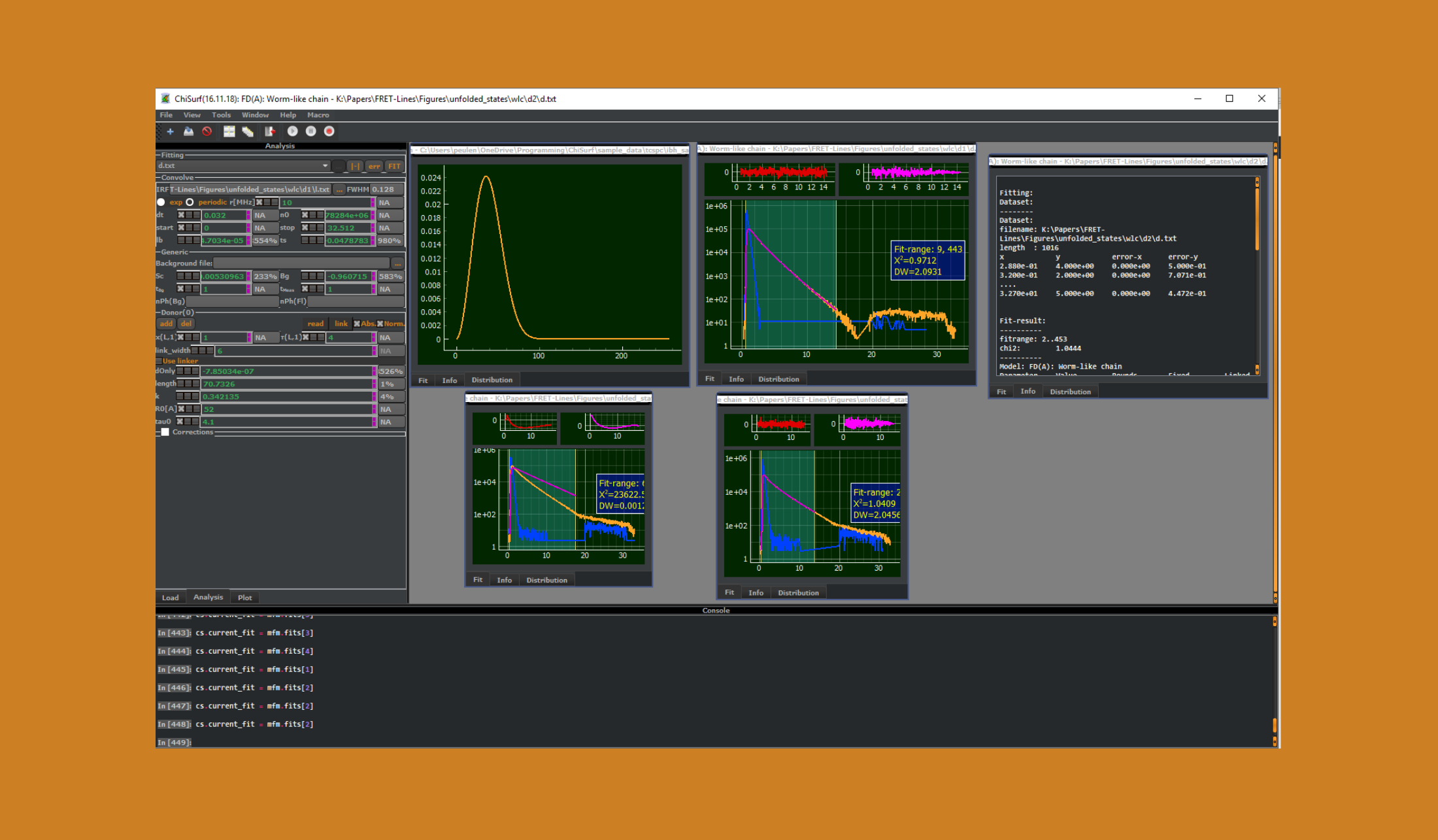Open the Macro menu
This screenshot has width=1438, height=840.
coord(318,115)
